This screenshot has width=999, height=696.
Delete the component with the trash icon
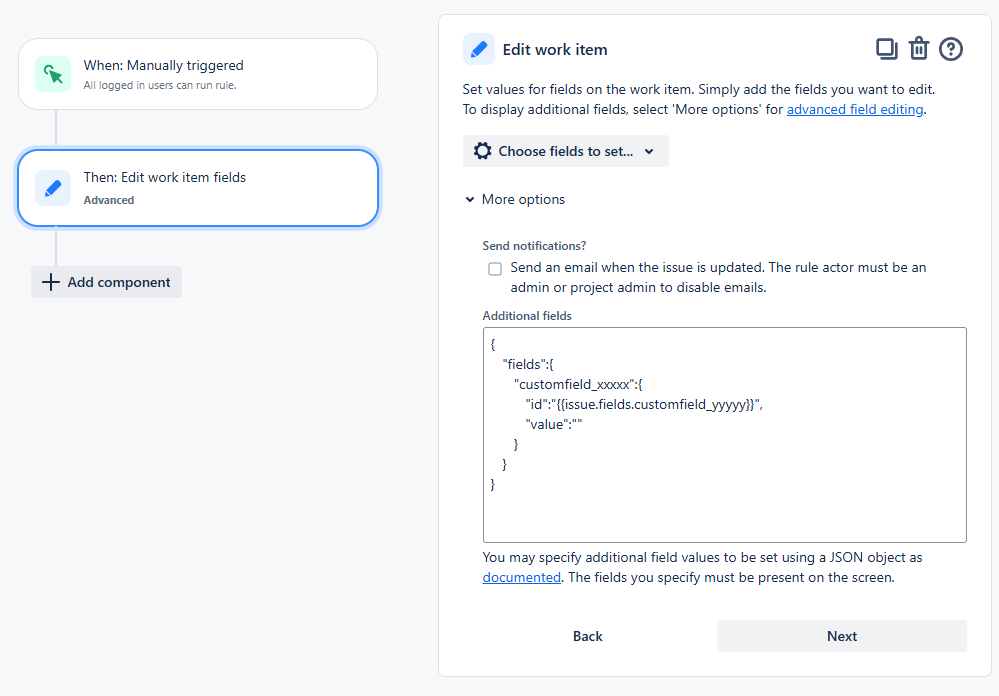click(918, 48)
